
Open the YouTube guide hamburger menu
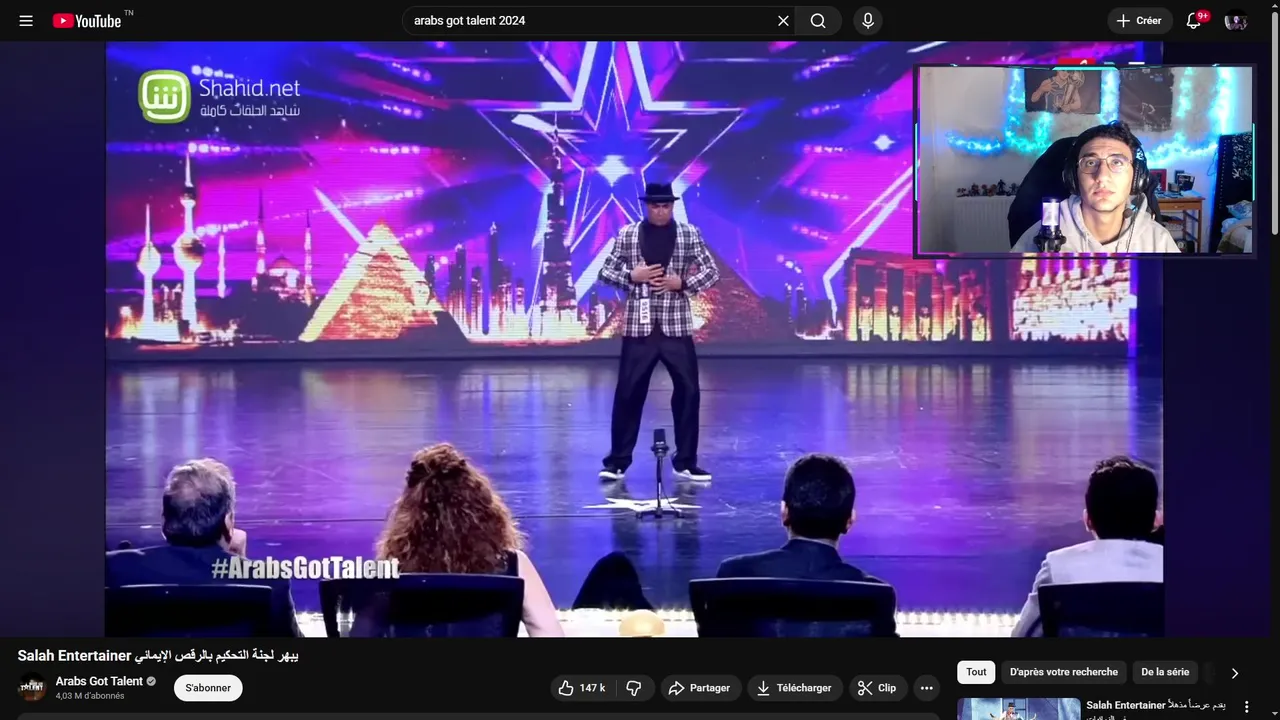26,21
